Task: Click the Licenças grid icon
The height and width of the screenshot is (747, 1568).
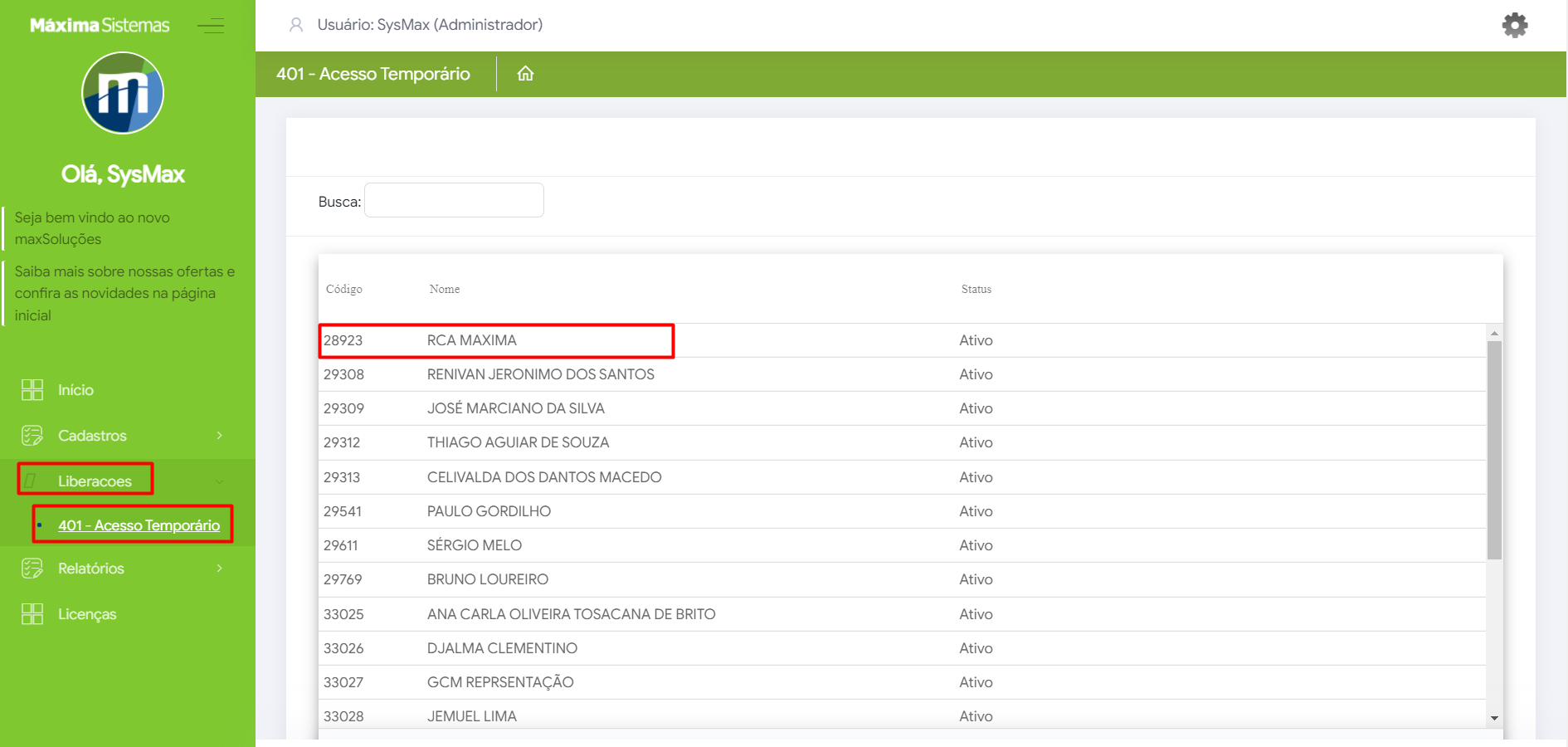Action: click(32, 614)
